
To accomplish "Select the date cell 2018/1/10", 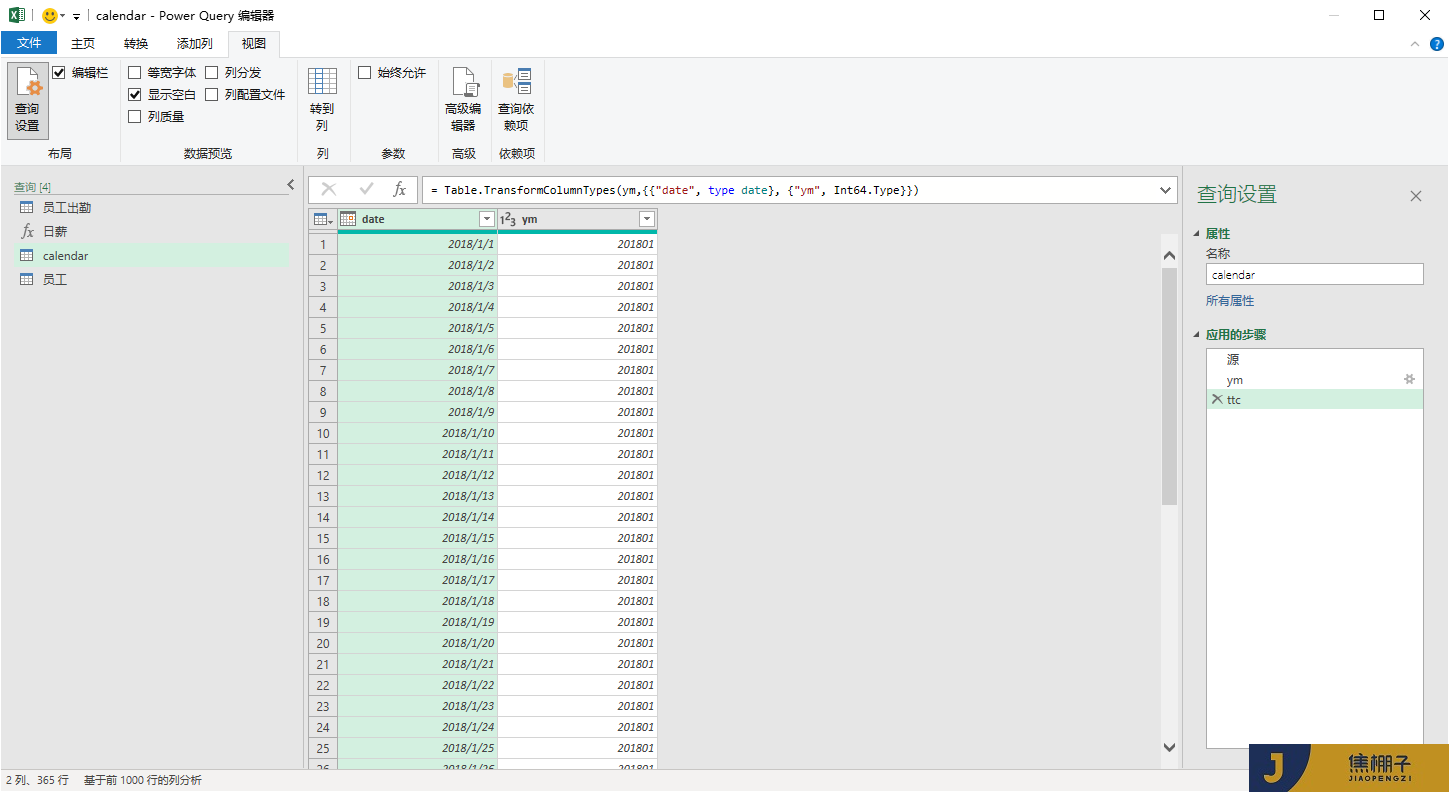I will (x=417, y=433).
